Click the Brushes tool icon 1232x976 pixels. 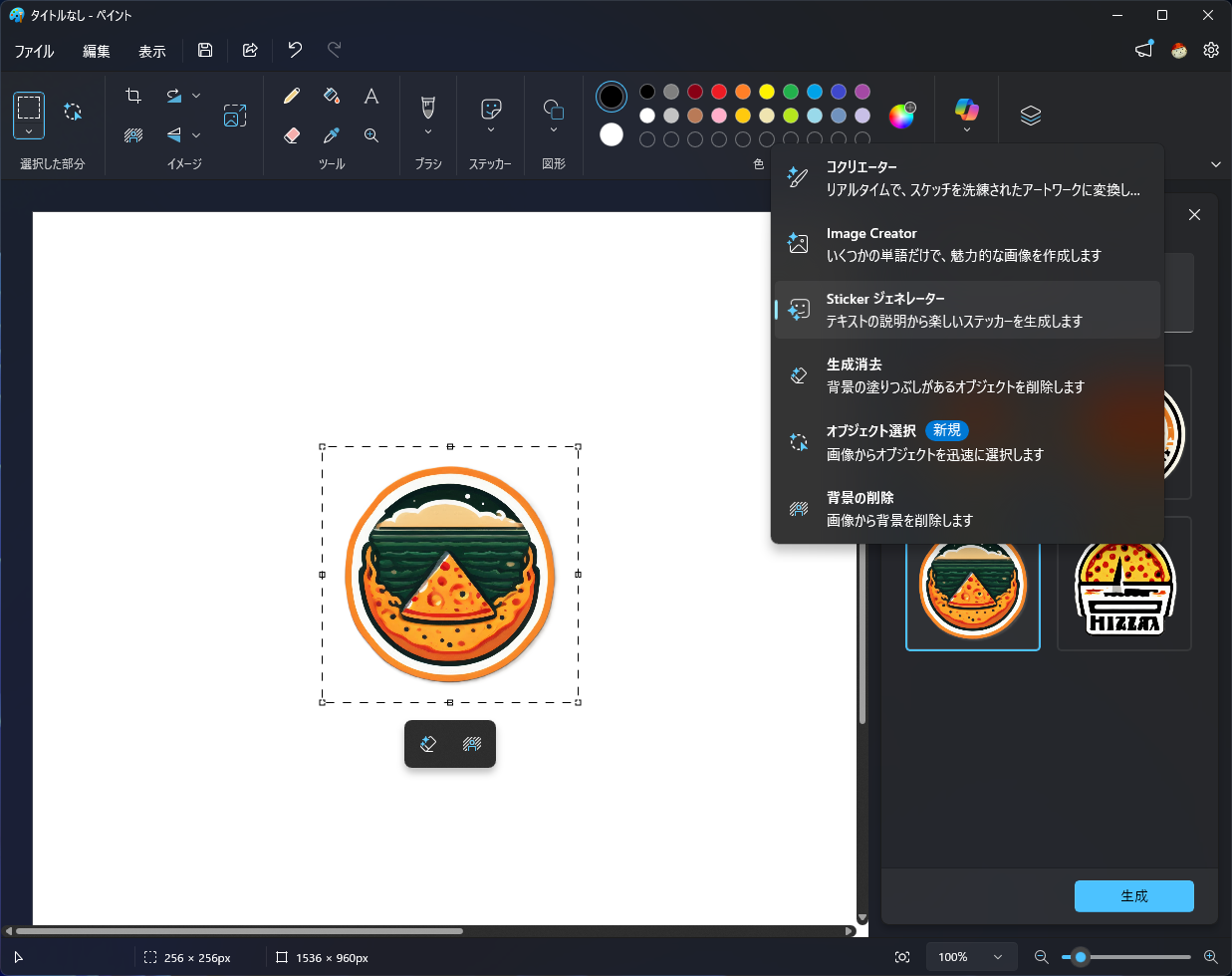tap(428, 107)
